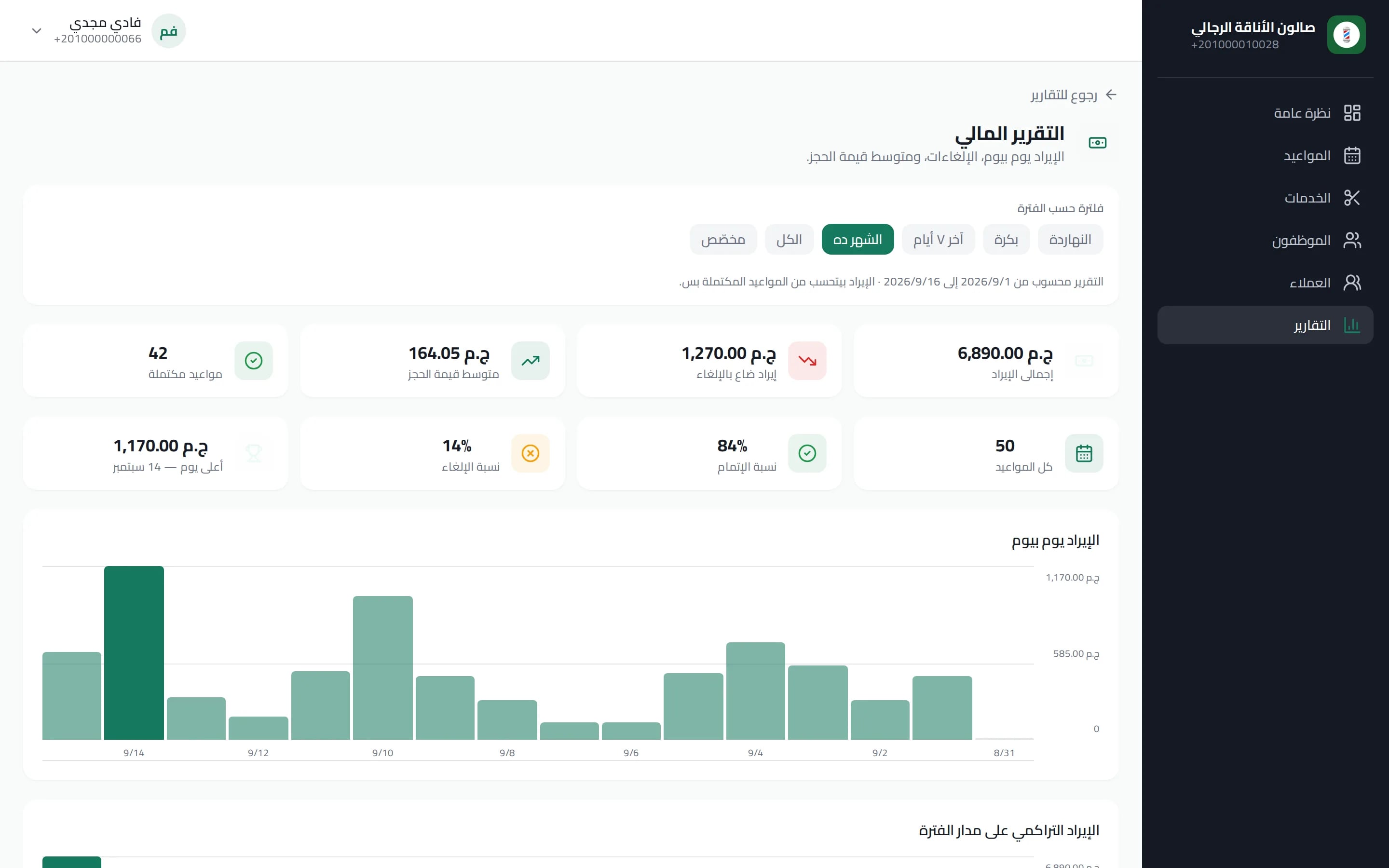Click the scissors icon for الخدمات
Screen dimensions: 1389x868
click(x=1352, y=198)
